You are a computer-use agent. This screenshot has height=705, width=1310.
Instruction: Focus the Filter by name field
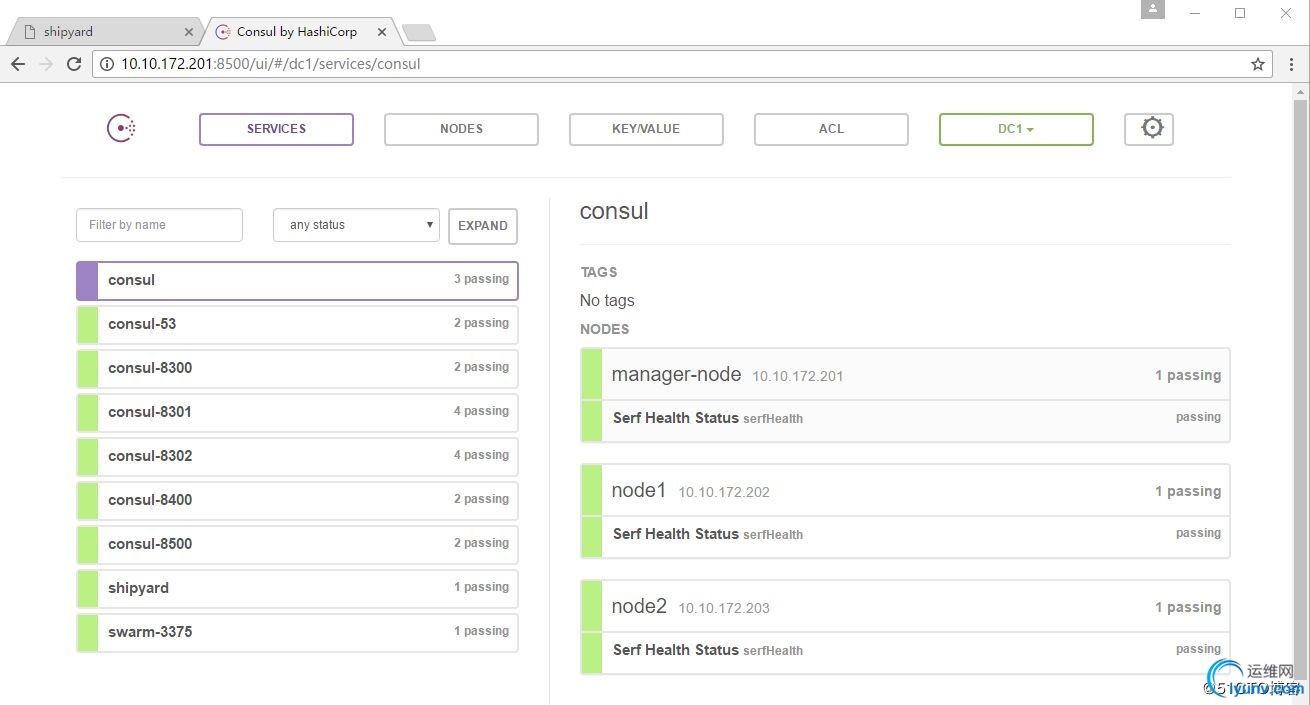(x=159, y=225)
